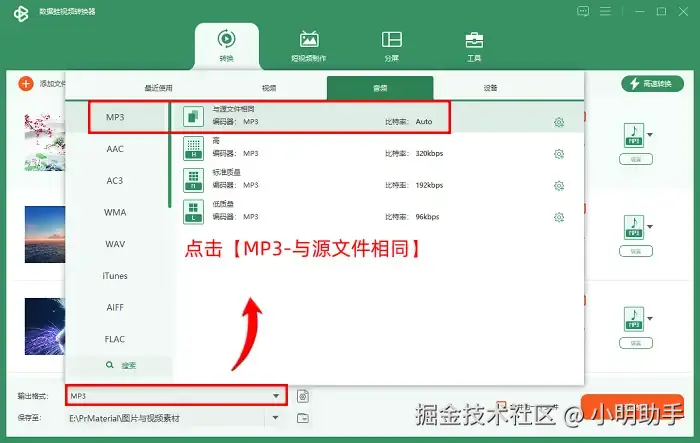This screenshot has width=700, height=443.
Task: Click the browse output folder icon
Action: coord(303,418)
